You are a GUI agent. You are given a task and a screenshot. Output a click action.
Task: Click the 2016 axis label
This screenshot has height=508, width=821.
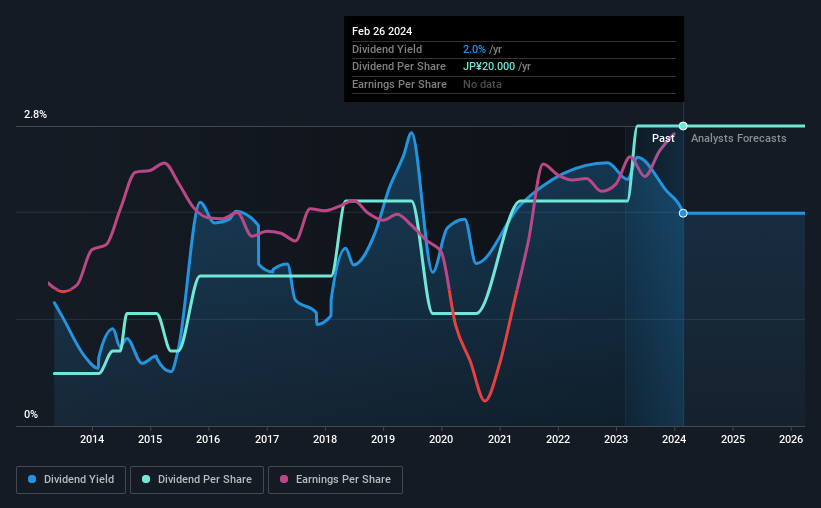(208, 439)
